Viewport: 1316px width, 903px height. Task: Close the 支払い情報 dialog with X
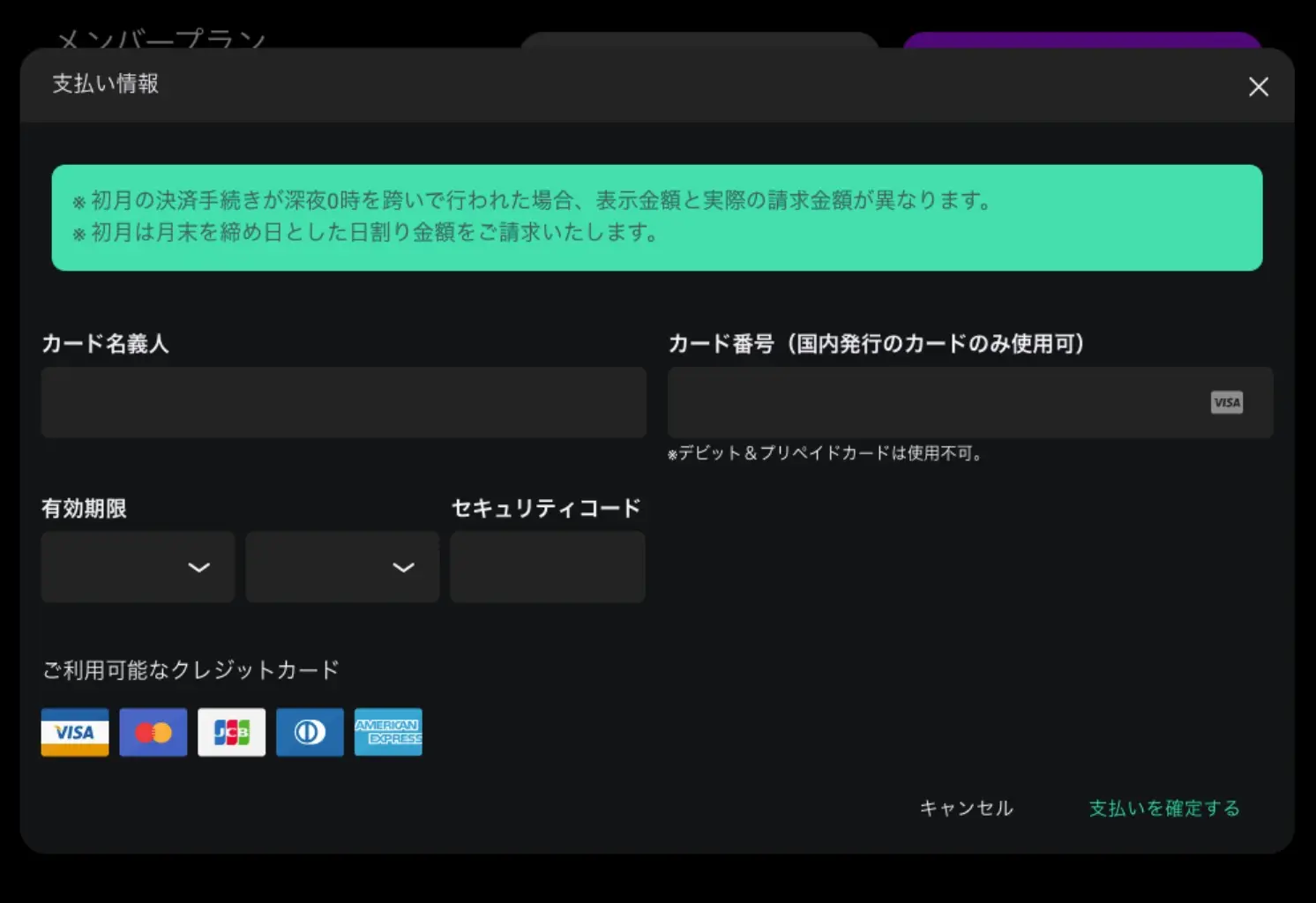pyautogui.click(x=1259, y=86)
